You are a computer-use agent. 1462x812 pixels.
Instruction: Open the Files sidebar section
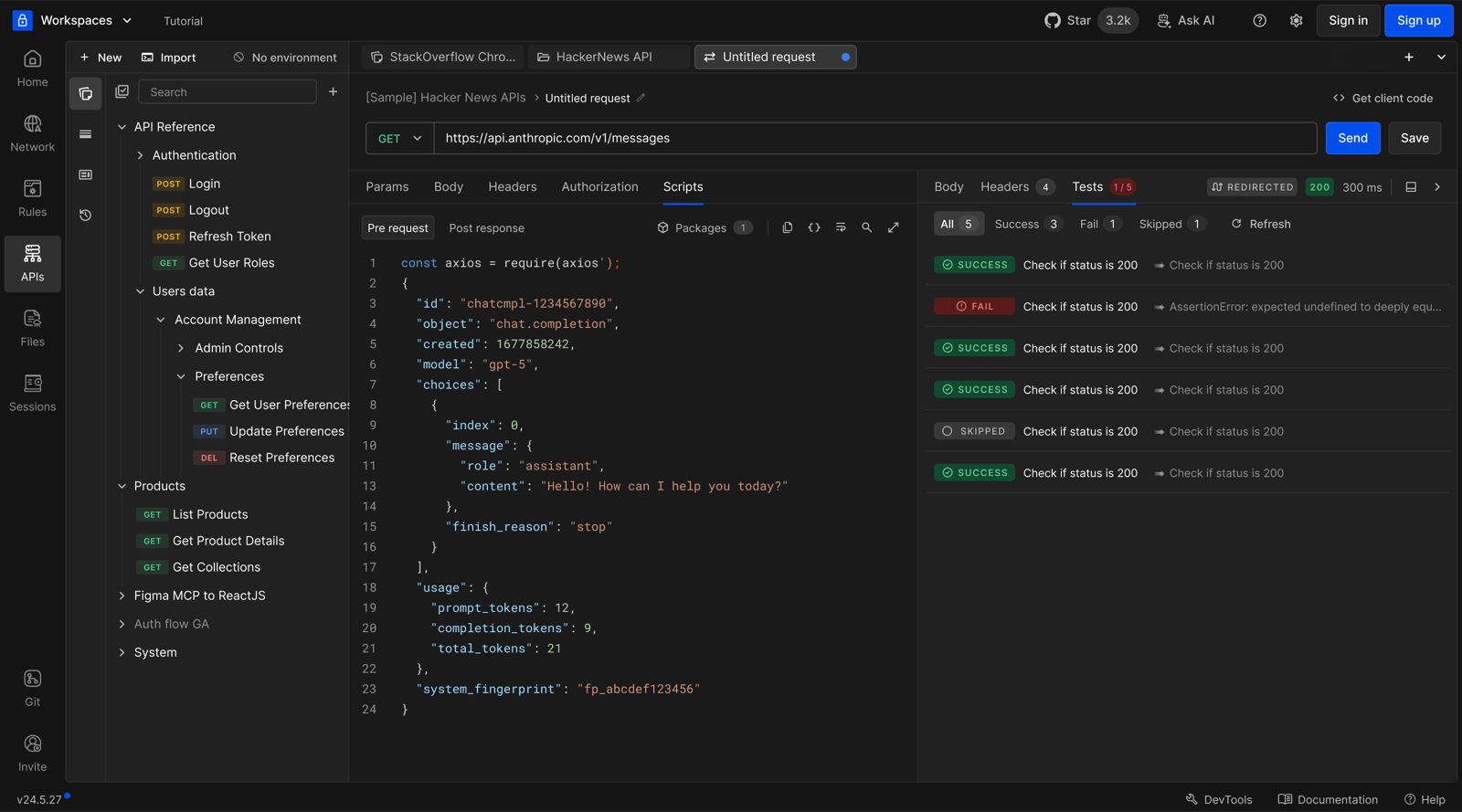tap(32, 329)
